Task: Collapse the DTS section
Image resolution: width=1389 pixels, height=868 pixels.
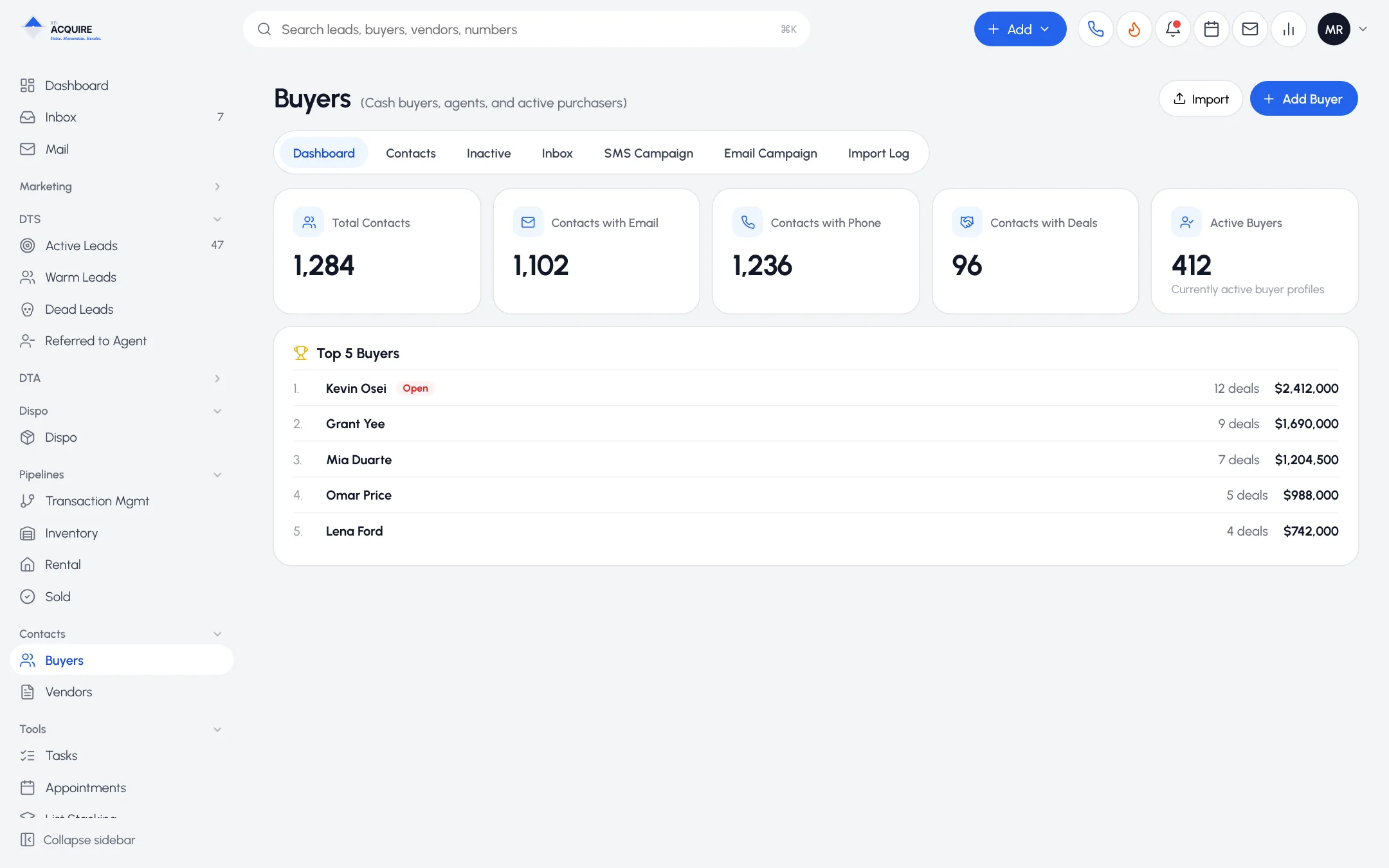Action: pos(121,219)
